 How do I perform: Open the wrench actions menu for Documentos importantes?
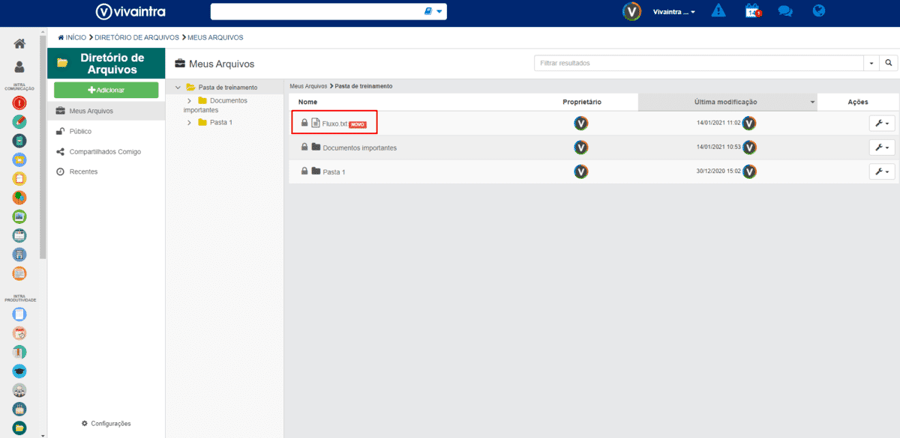pyautogui.click(x=882, y=148)
